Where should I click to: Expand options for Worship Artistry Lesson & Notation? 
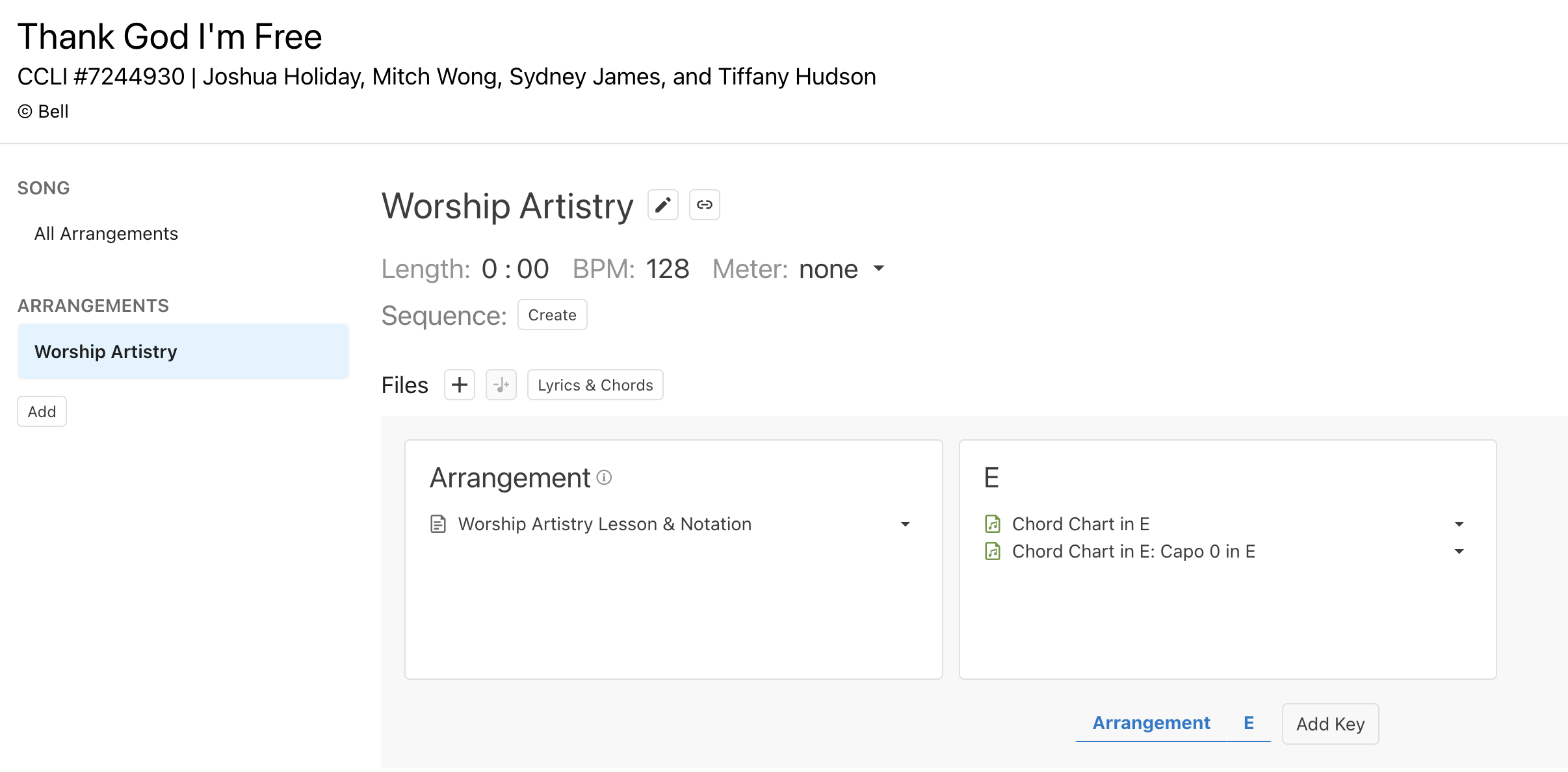[905, 524]
